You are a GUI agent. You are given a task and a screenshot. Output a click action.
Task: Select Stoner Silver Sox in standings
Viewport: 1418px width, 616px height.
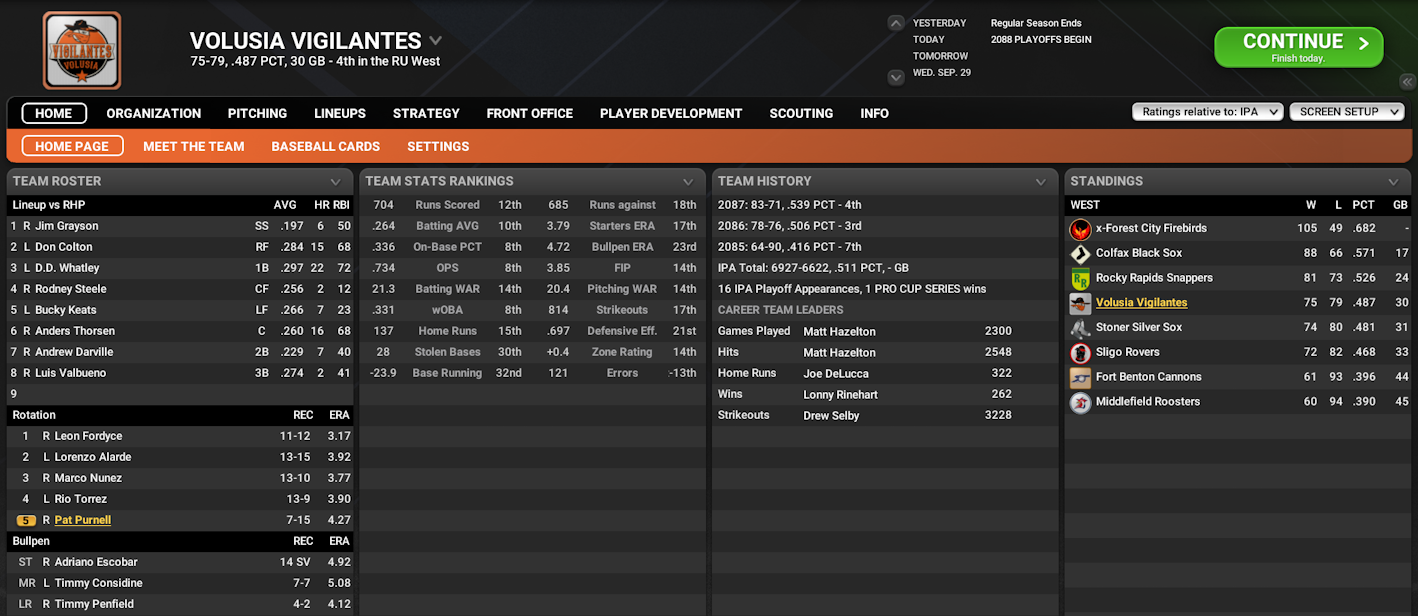1139,327
